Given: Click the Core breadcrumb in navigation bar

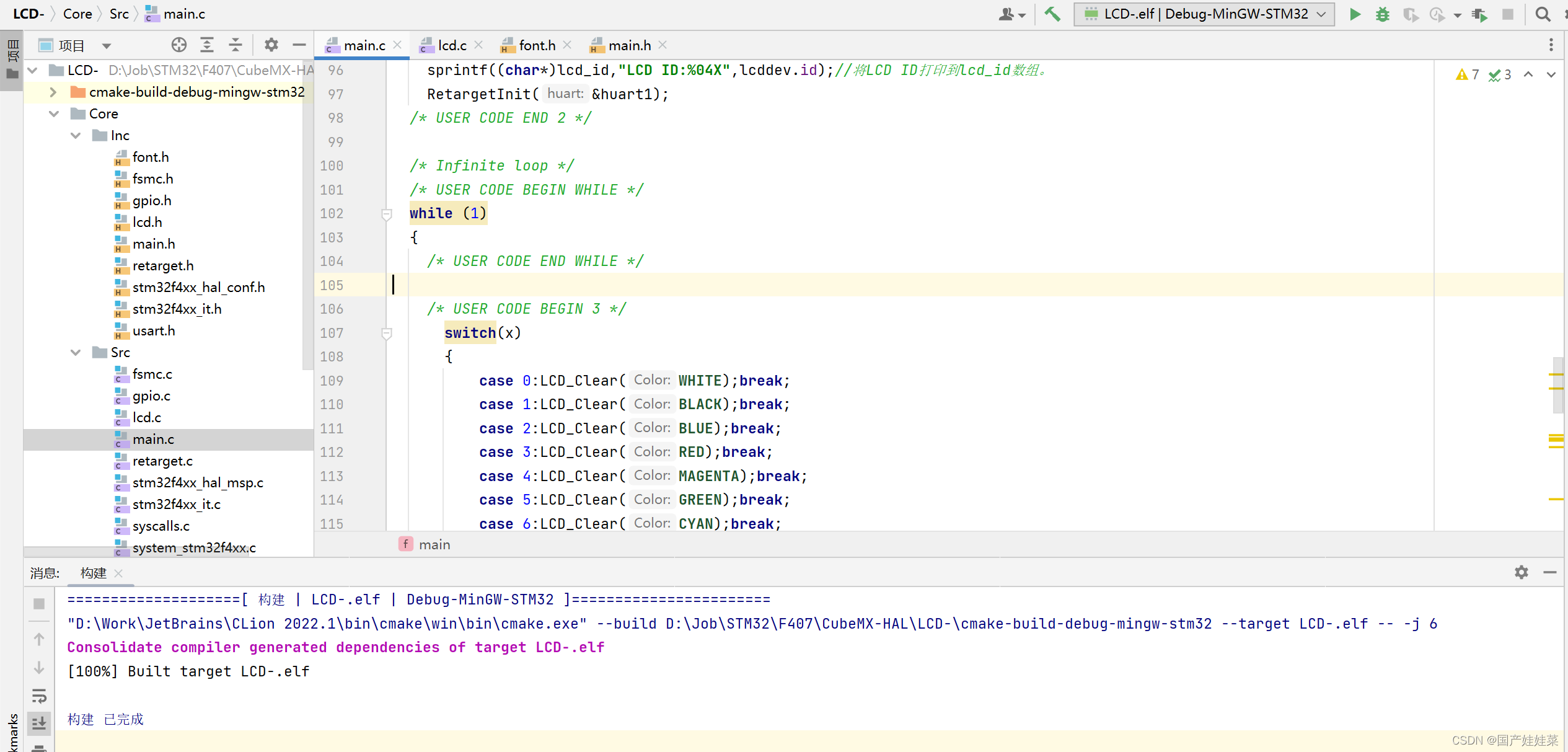Looking at the screenshot, I should click(77, 14).
